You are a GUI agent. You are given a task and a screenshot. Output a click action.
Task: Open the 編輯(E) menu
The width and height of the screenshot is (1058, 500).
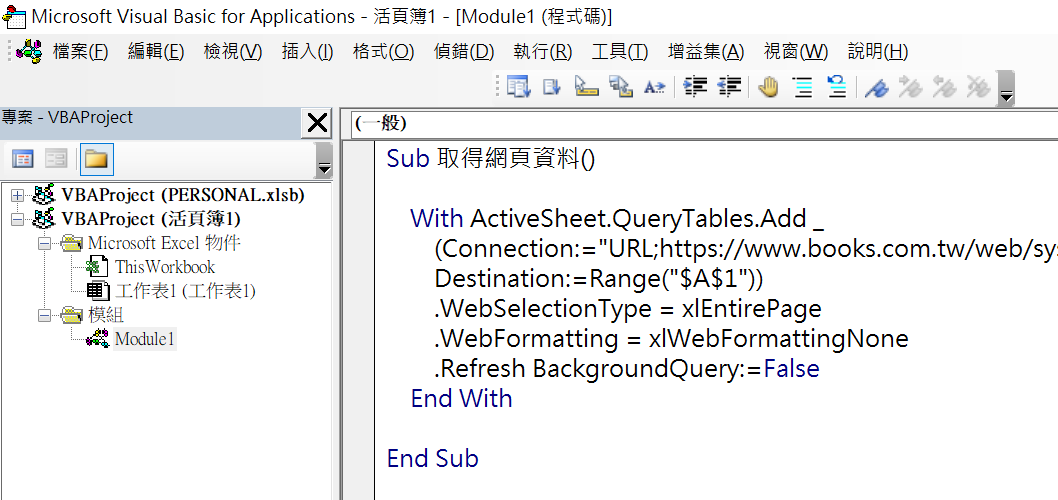[156, 51]
